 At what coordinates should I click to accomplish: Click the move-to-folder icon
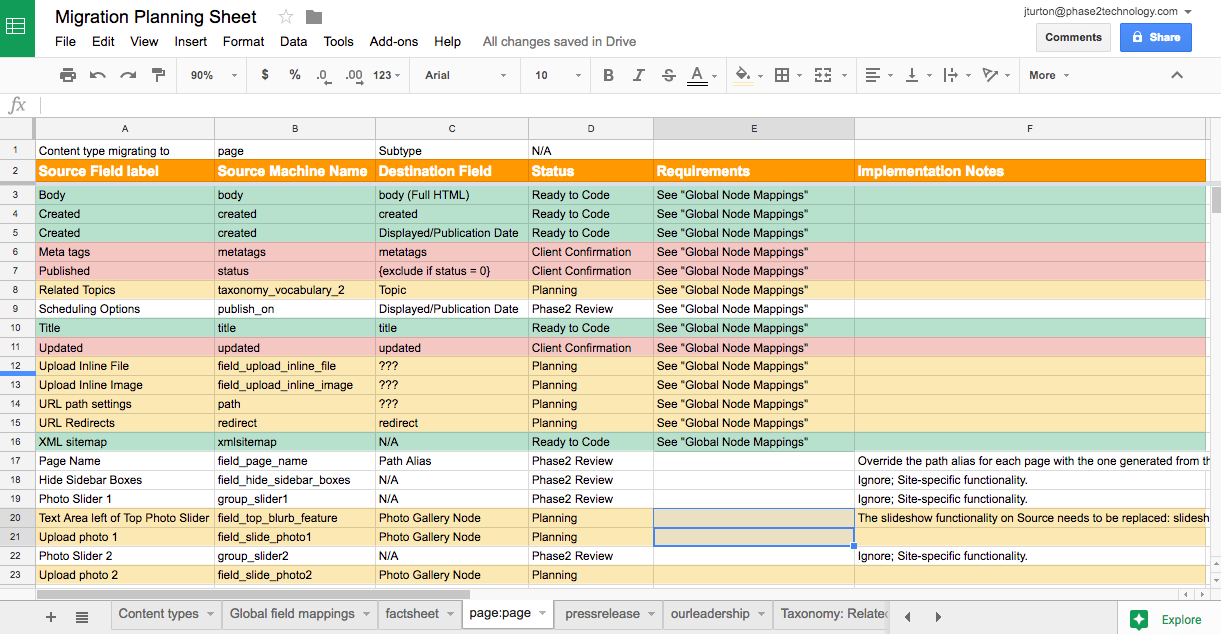pos(314,17)
